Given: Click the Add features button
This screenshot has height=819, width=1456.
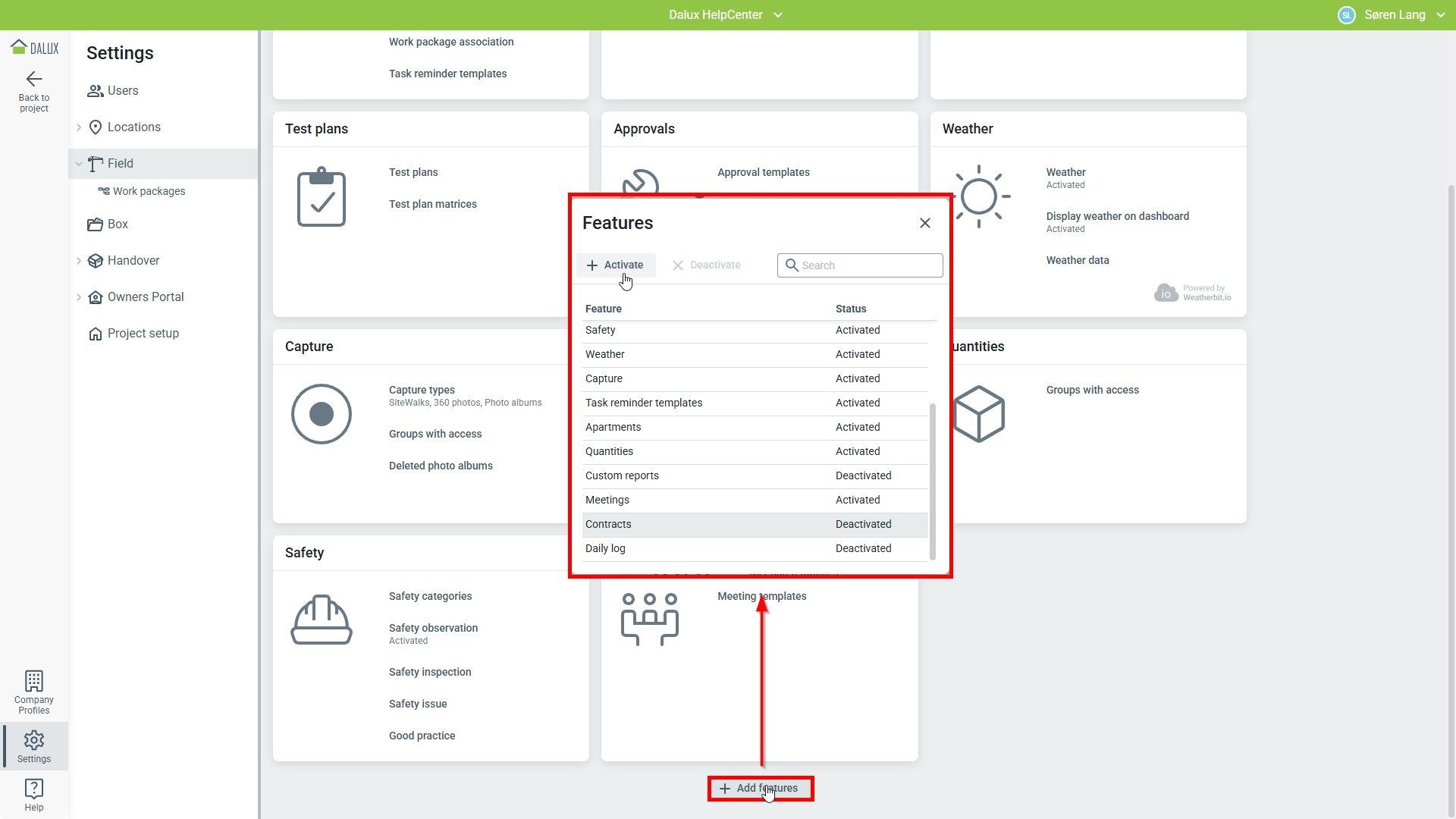Looking at the screenshot, I should pos(760,789).
